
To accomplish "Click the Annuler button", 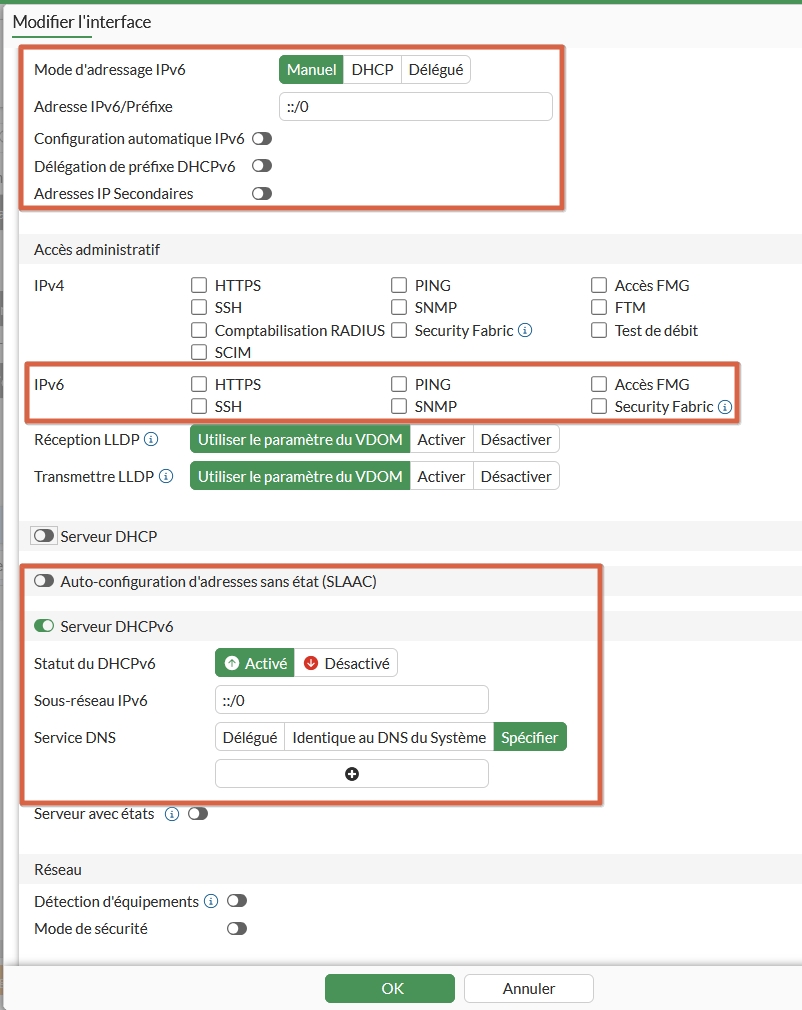I will coord(528,988).
